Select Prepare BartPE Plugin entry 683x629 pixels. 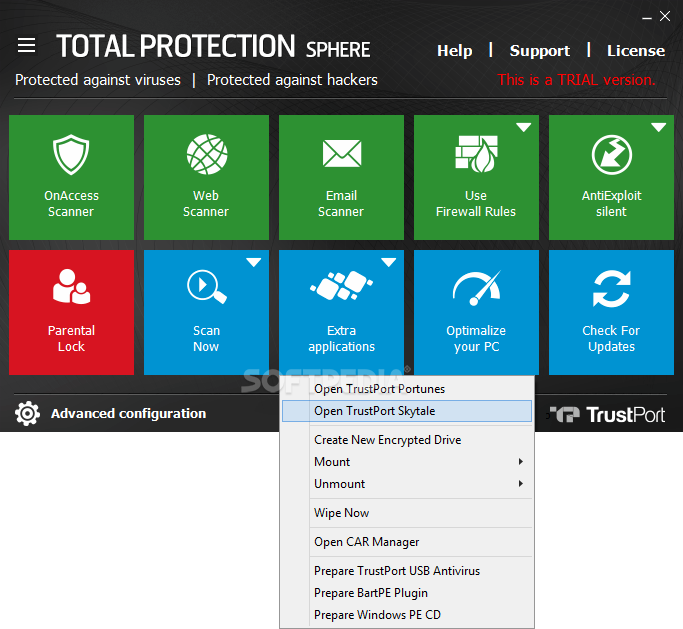coord(407,593)
